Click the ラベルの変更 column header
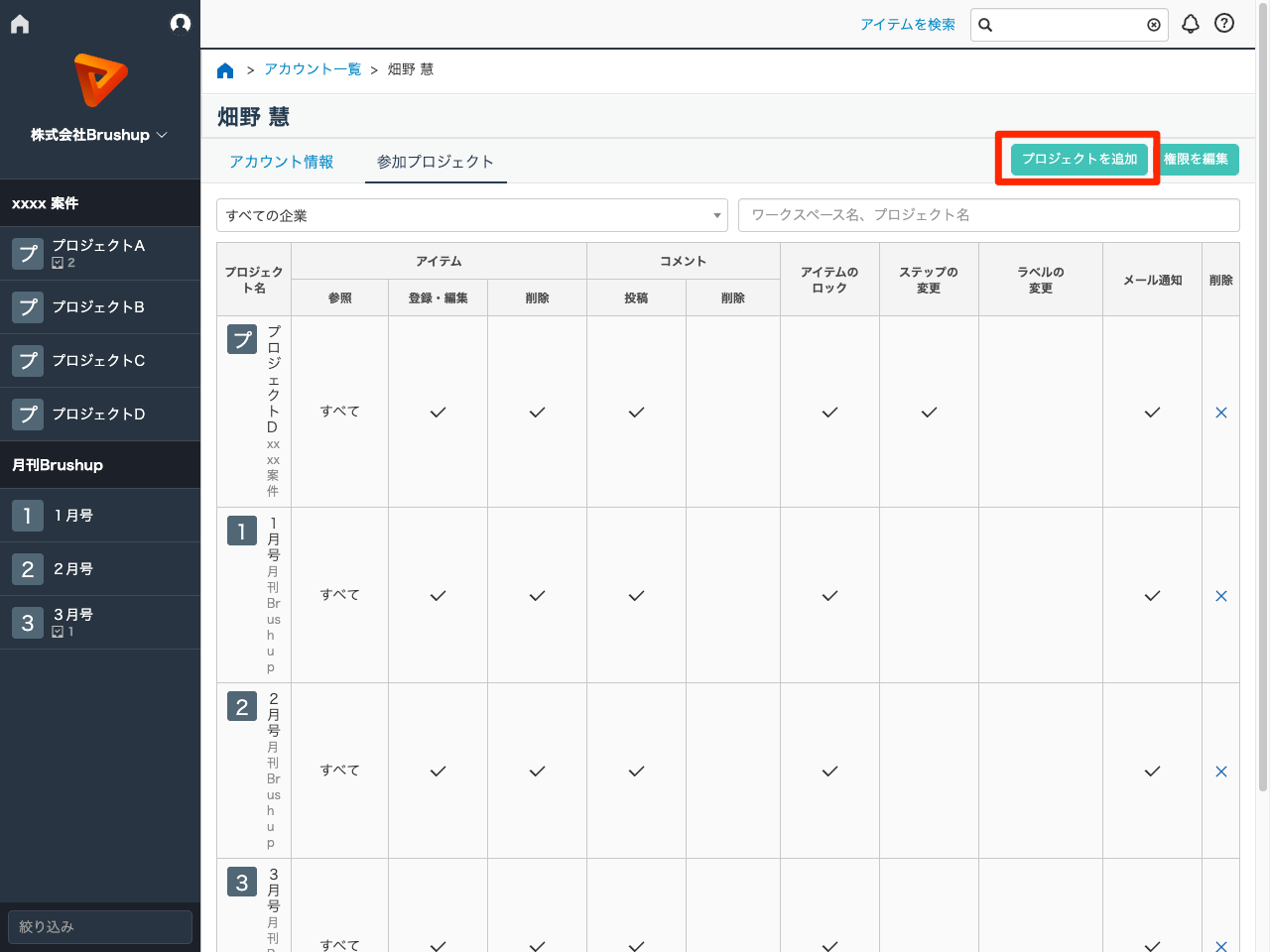1270x952 pixels. [x=1040, y=280]
